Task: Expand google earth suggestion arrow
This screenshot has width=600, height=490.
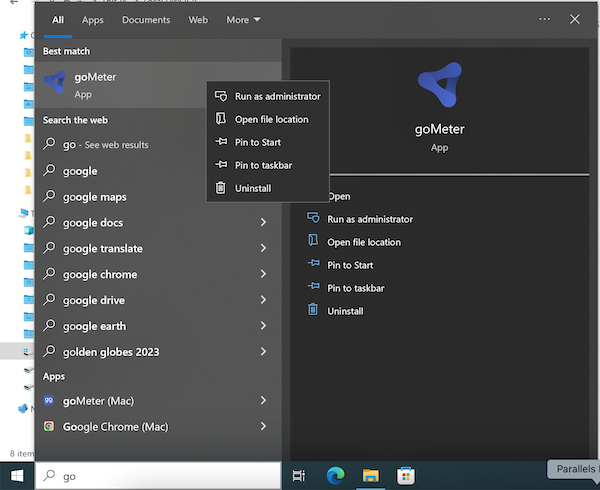Action: point(263,326)
